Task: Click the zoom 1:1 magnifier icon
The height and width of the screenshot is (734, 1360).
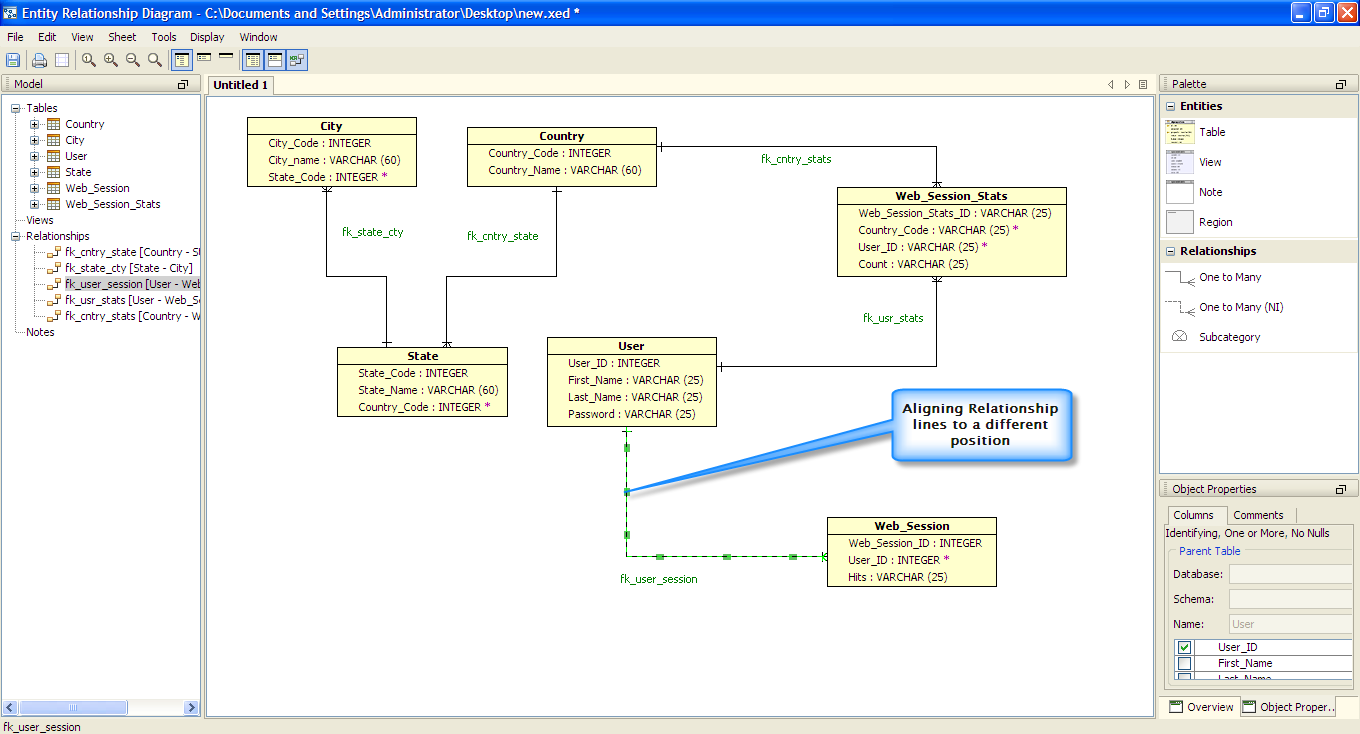Action: click(89, 60)
